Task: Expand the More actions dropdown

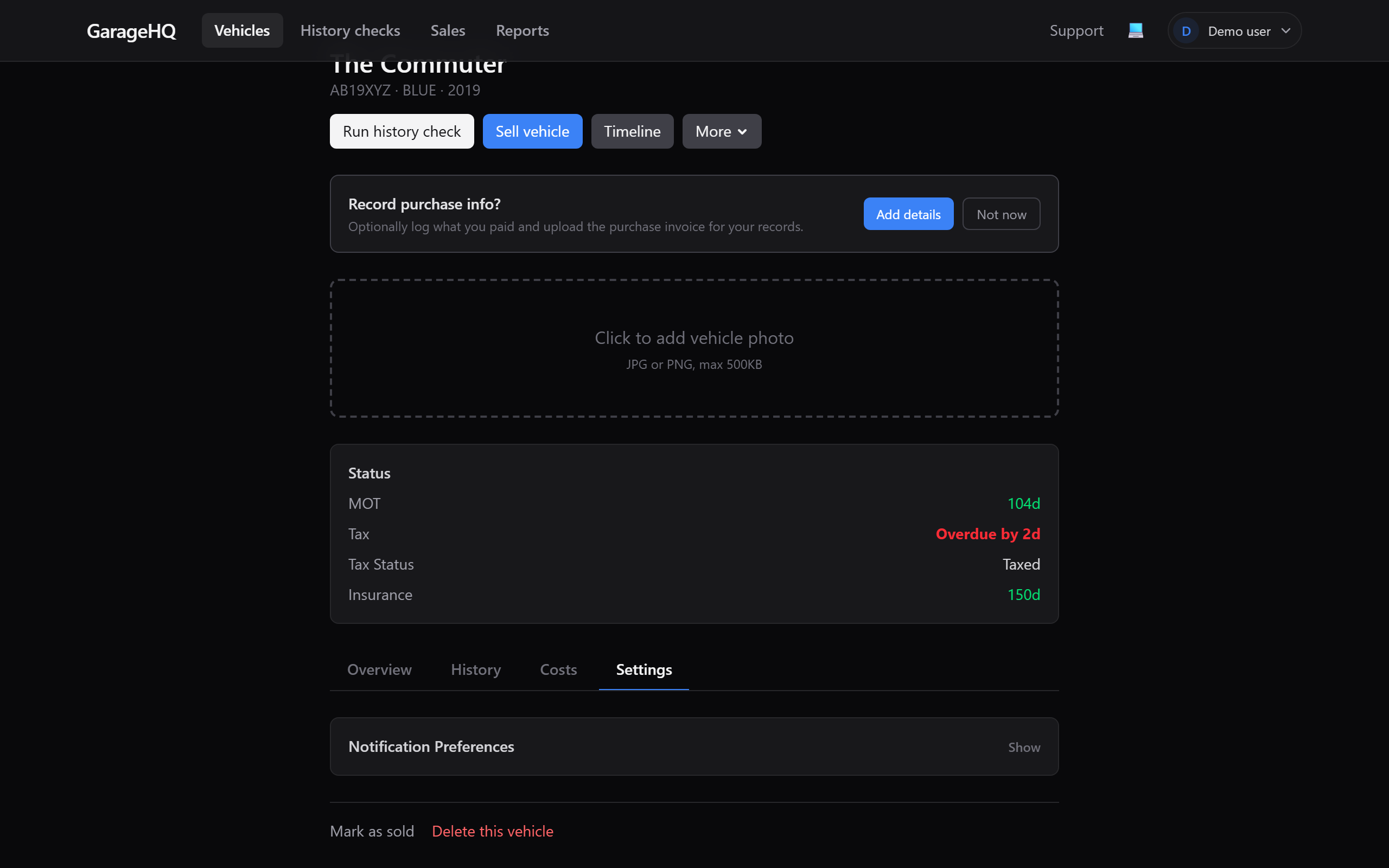Action: 722,131
